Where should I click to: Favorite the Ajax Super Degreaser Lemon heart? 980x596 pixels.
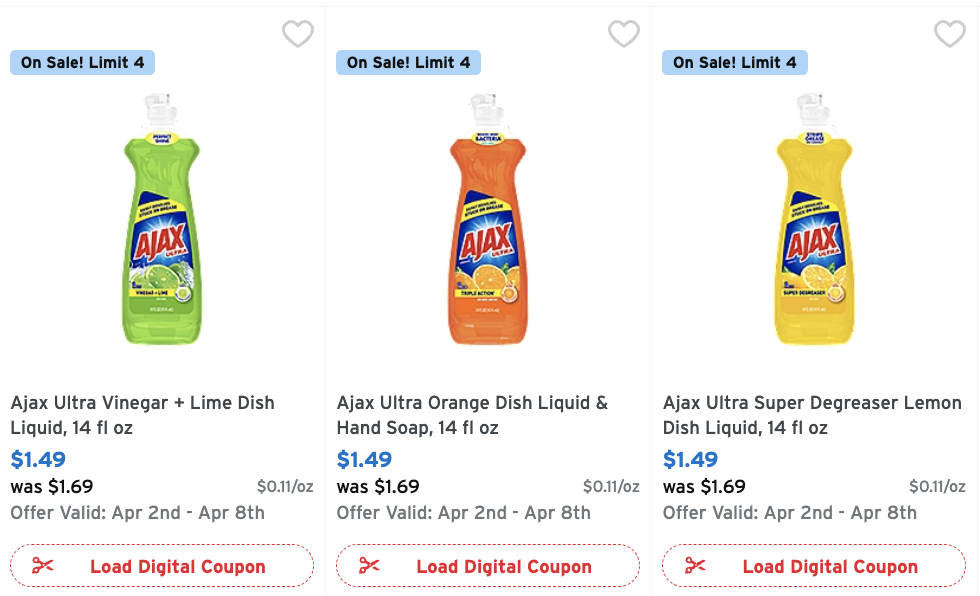(x=950, y=35)
